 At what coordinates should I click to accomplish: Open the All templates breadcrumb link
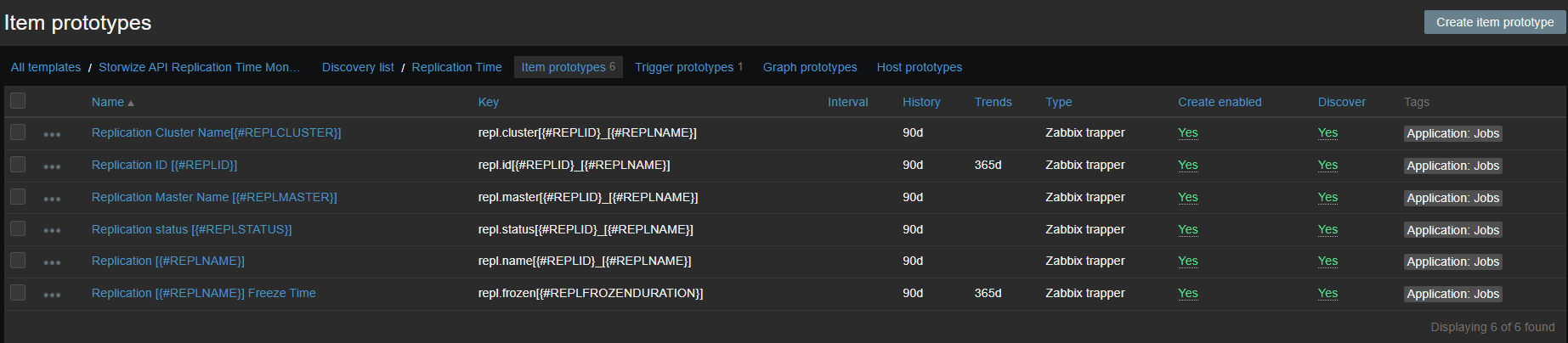click(x=46, y=67)
